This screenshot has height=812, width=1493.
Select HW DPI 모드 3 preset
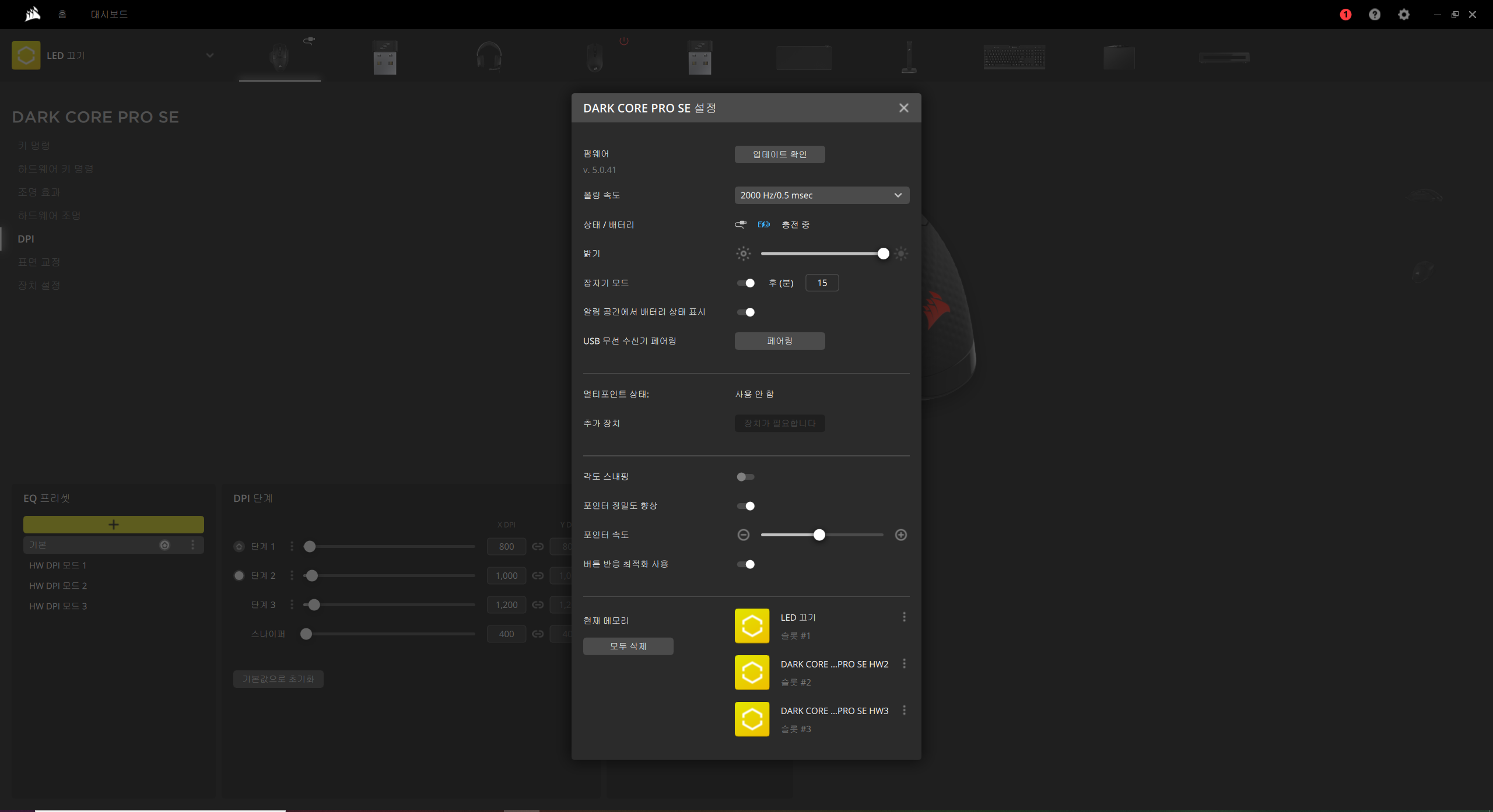[58, 606]
